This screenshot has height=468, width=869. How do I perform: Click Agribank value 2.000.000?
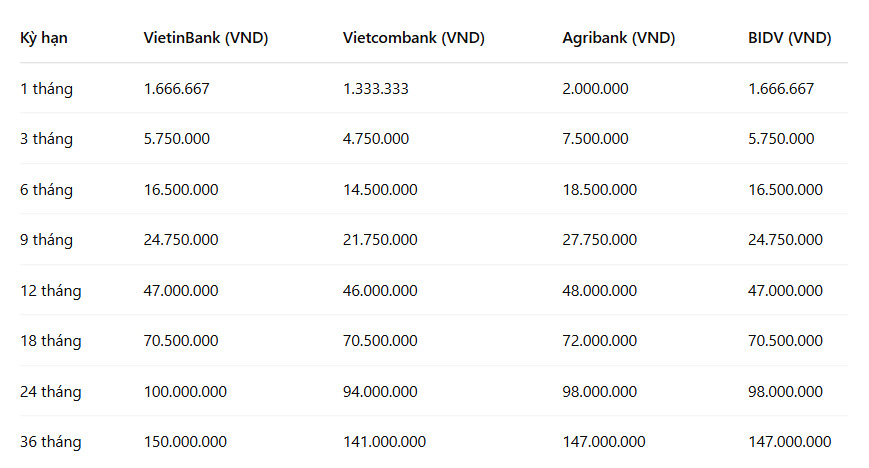point(595,89)
